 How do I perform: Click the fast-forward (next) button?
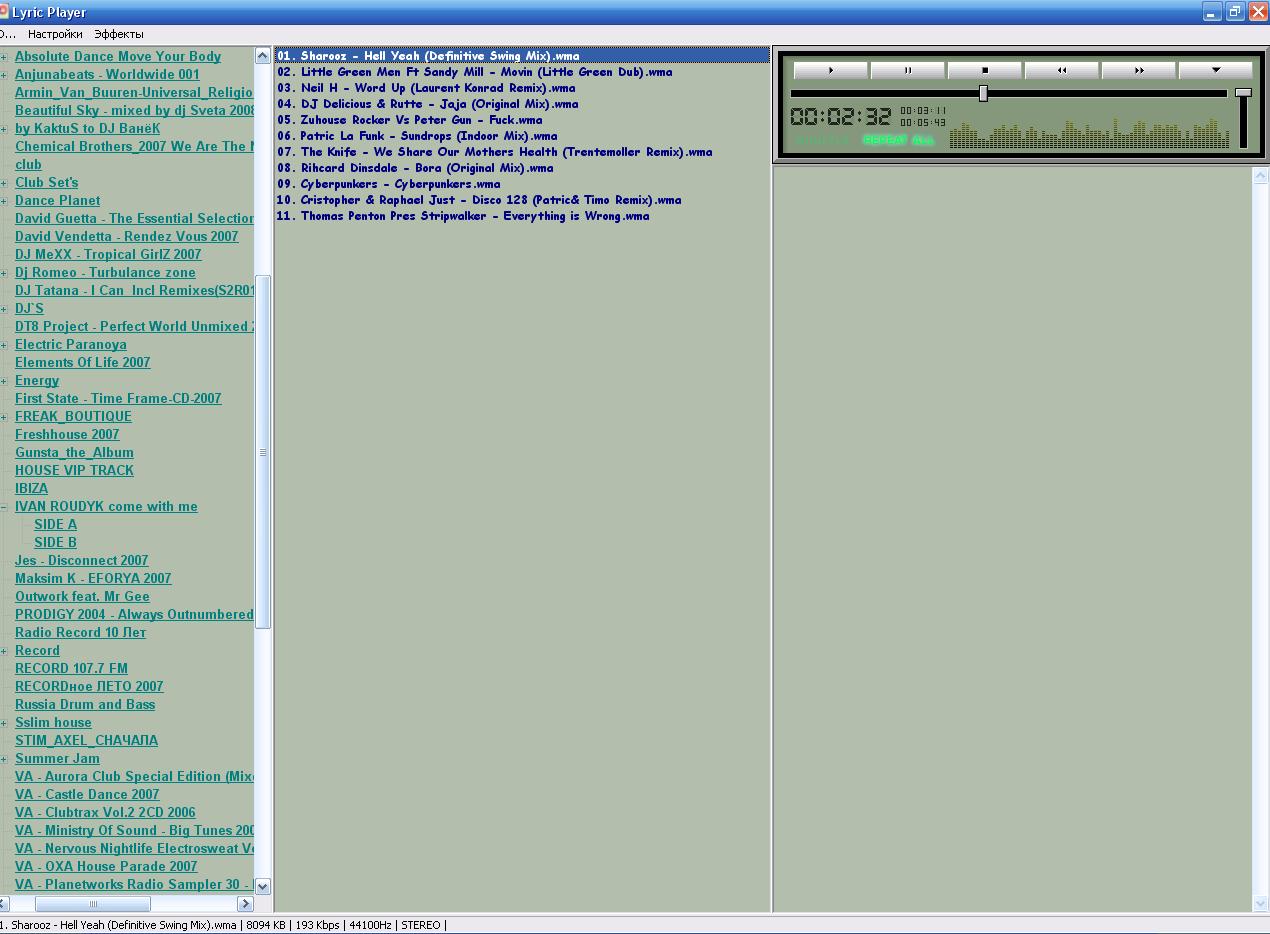point(1138,70)
